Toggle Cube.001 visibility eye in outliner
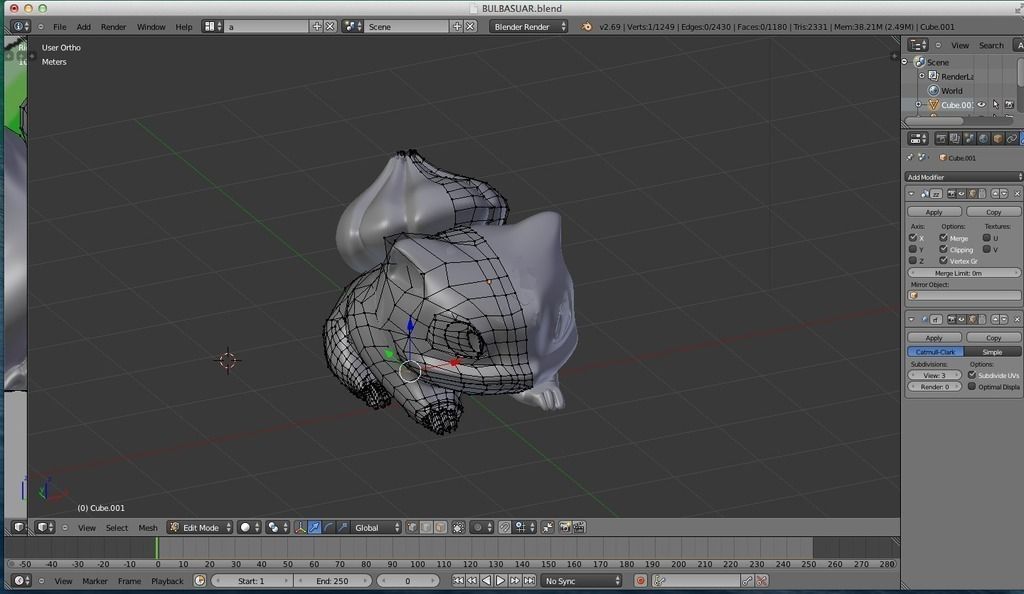 click(982, 104)
